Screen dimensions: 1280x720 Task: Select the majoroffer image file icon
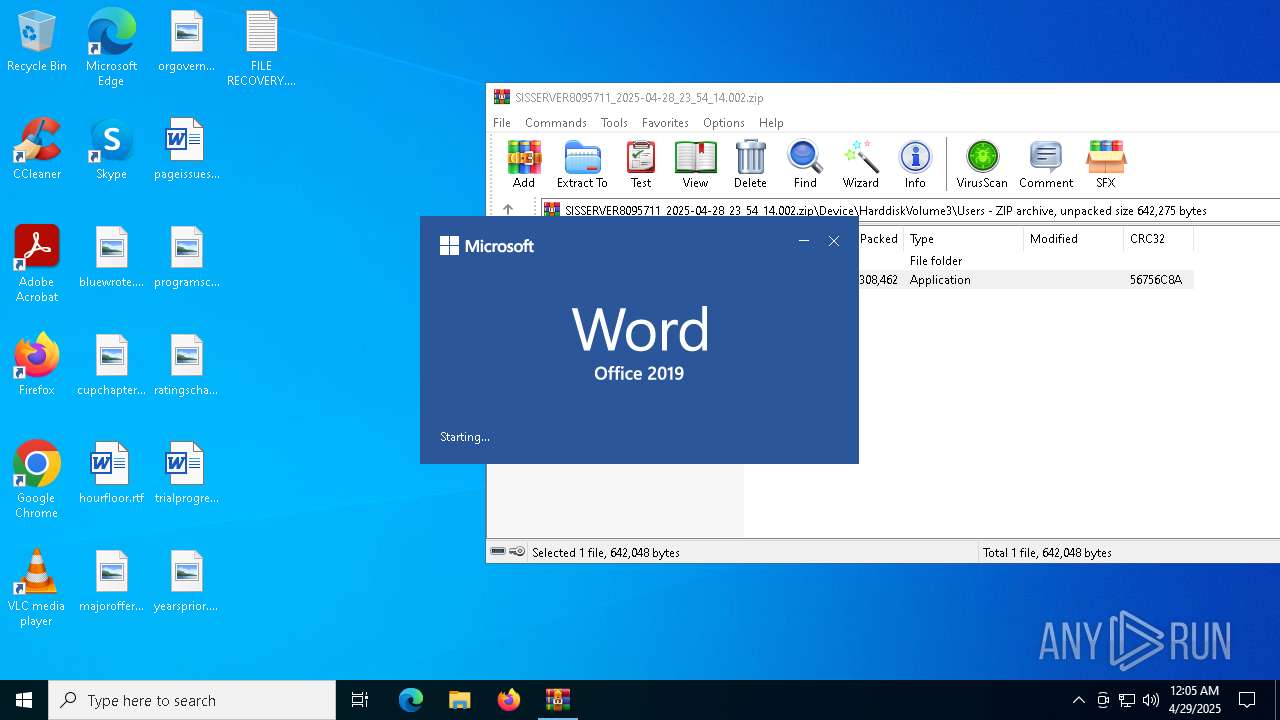(x=111, y=582)
